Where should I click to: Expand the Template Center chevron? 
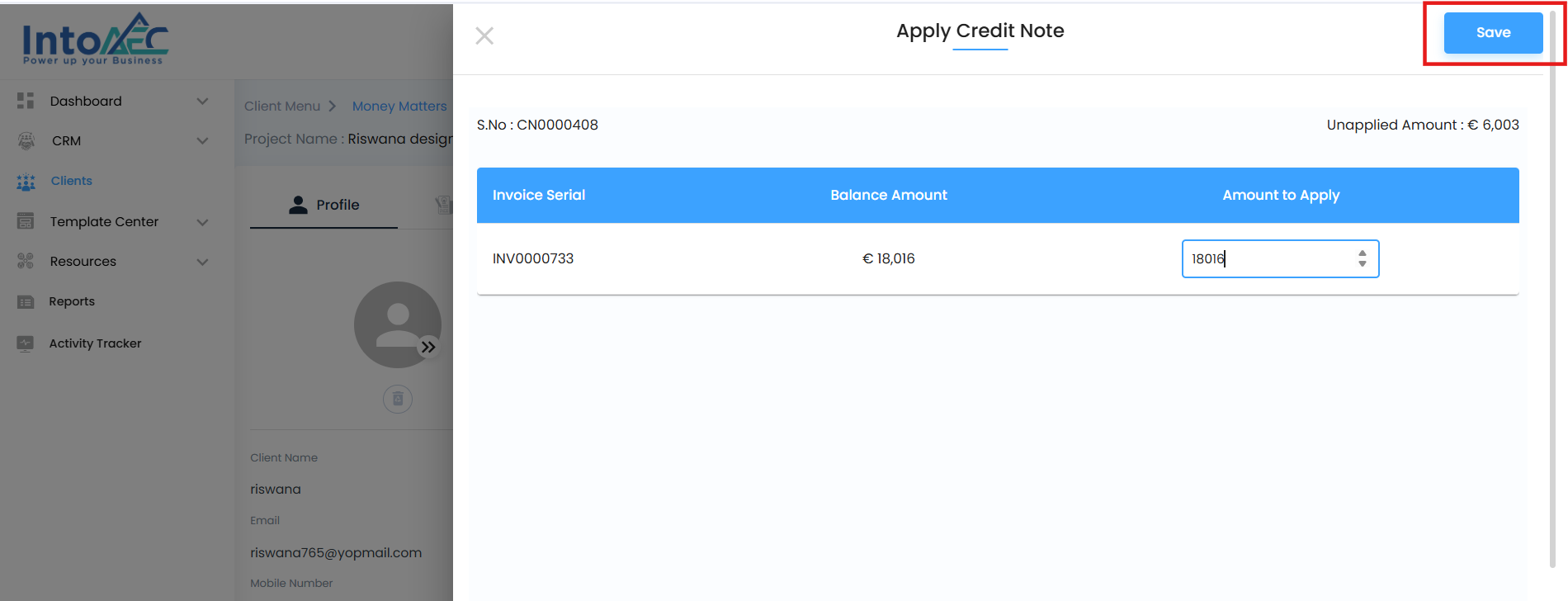pos(202,222)
